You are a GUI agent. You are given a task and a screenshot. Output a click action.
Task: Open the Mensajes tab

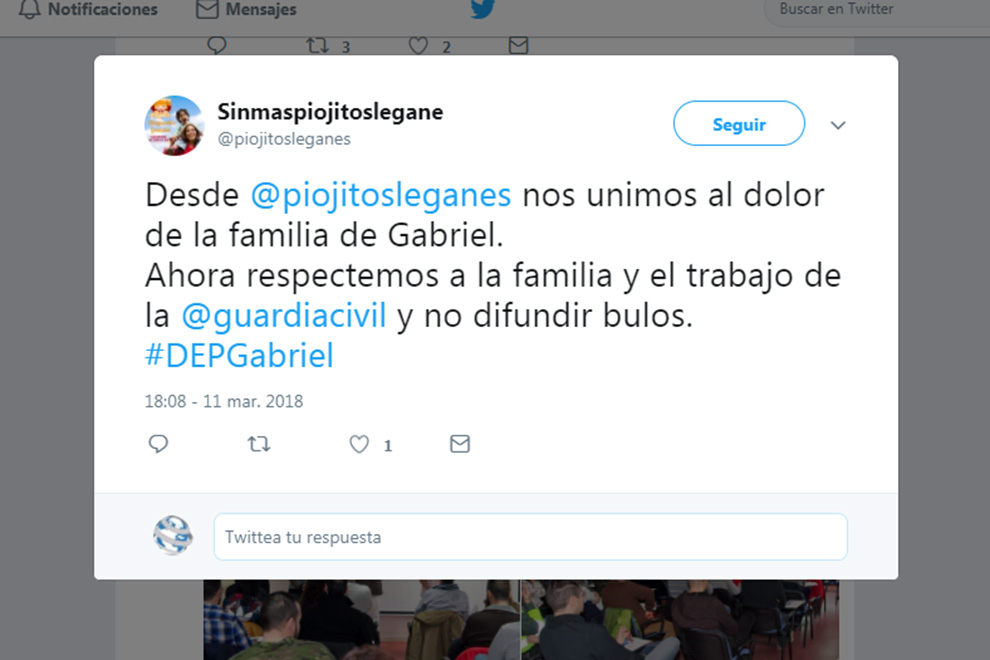[246, 9]
